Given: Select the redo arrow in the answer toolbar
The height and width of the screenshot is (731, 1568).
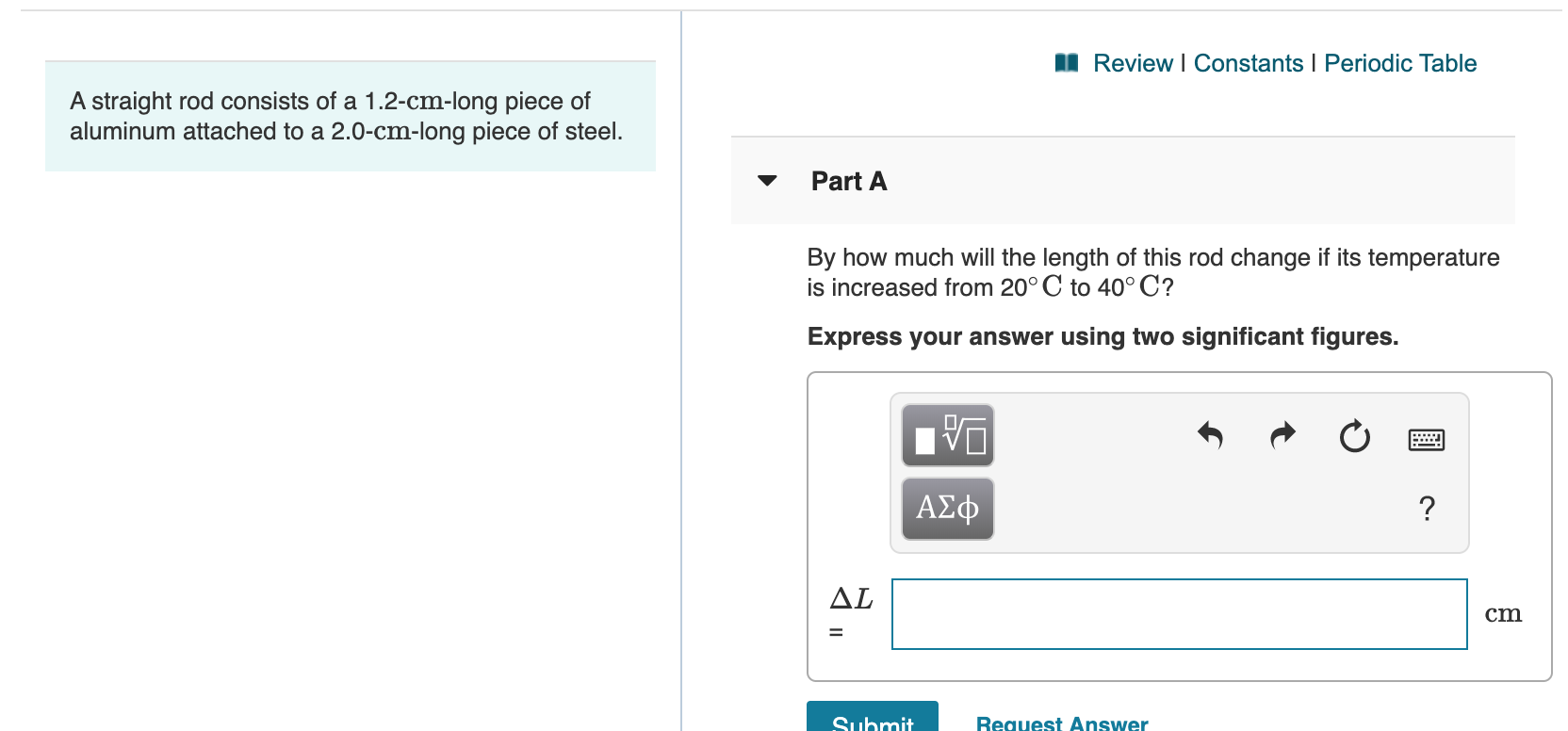Looking at the screenshot, I should pyautogui.click(x=1282, y=436).
